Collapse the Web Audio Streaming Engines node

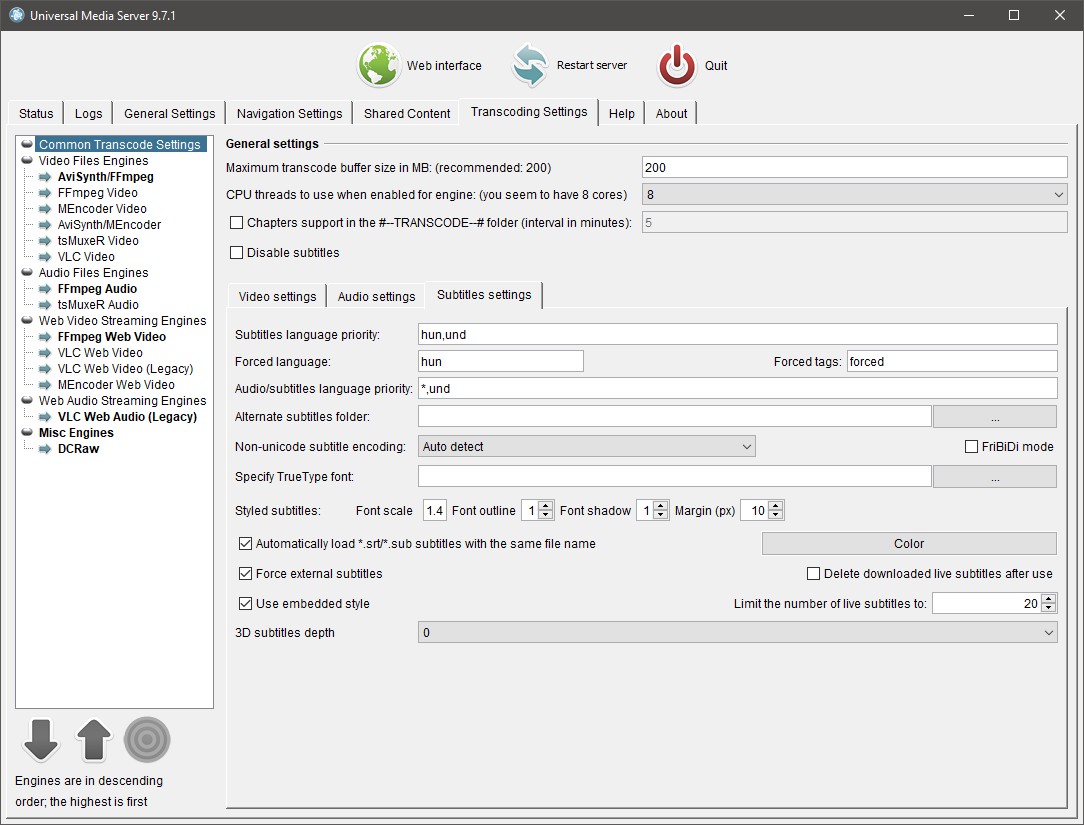[27, 400]
